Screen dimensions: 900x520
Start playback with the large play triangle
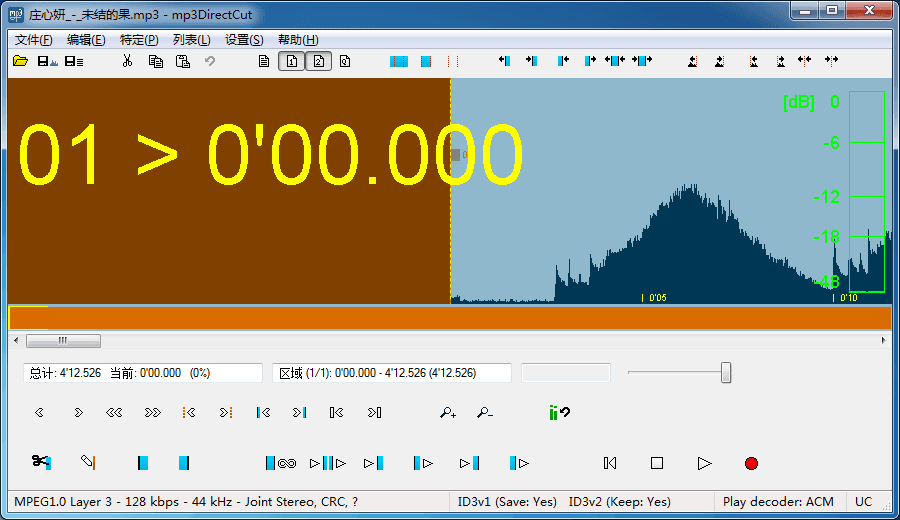click(704, 463)
